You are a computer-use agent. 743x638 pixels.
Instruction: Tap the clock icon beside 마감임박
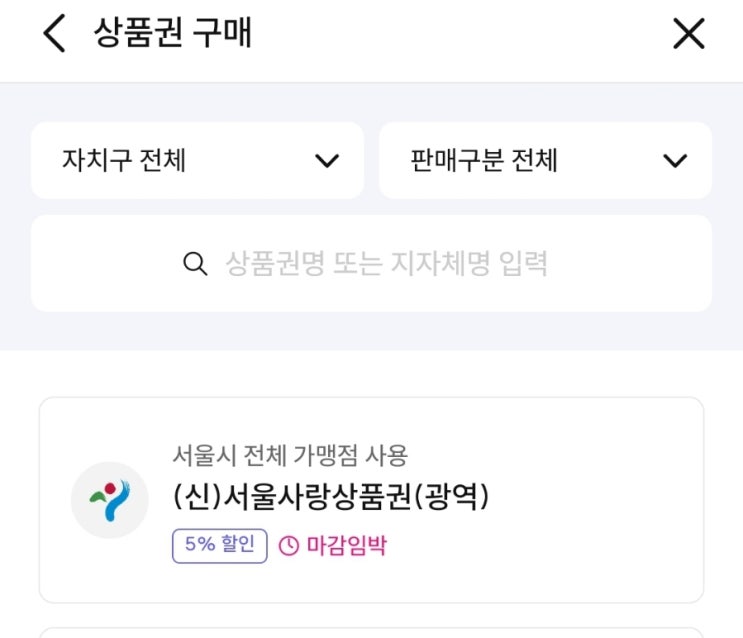[289, 546]
